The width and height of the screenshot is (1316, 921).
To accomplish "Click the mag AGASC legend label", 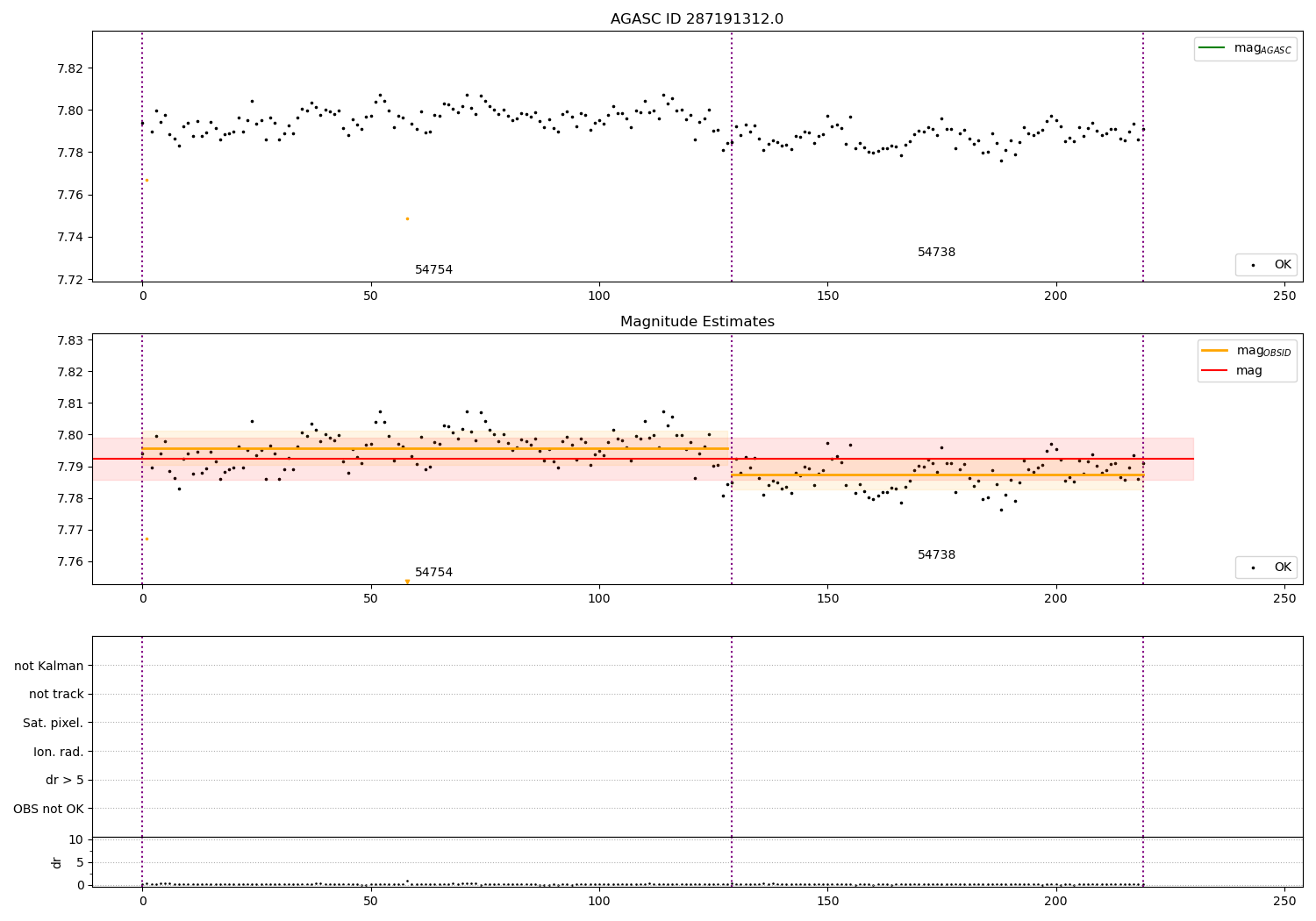I will (1262, 48).
